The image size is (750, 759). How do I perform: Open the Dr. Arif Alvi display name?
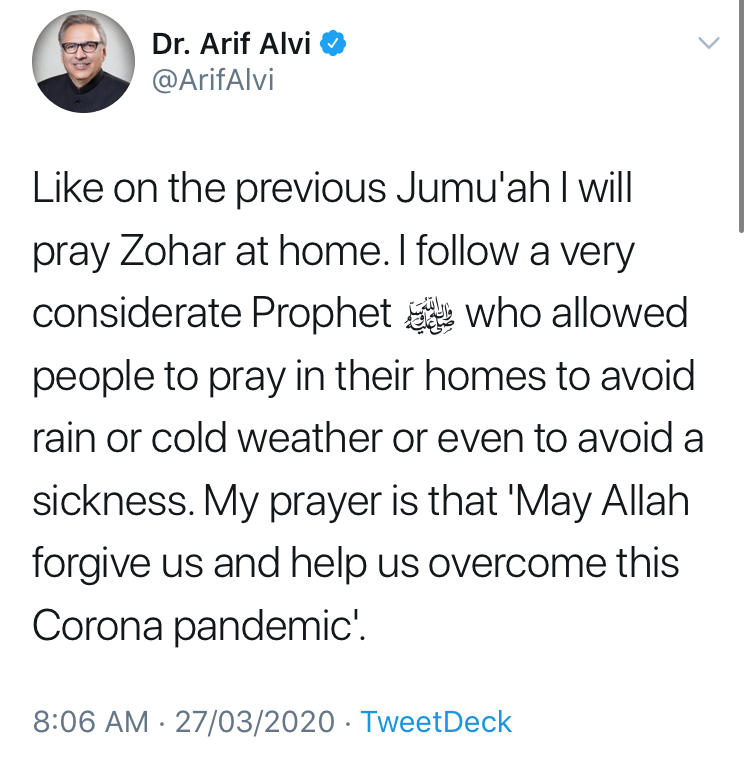pos(231,44)
